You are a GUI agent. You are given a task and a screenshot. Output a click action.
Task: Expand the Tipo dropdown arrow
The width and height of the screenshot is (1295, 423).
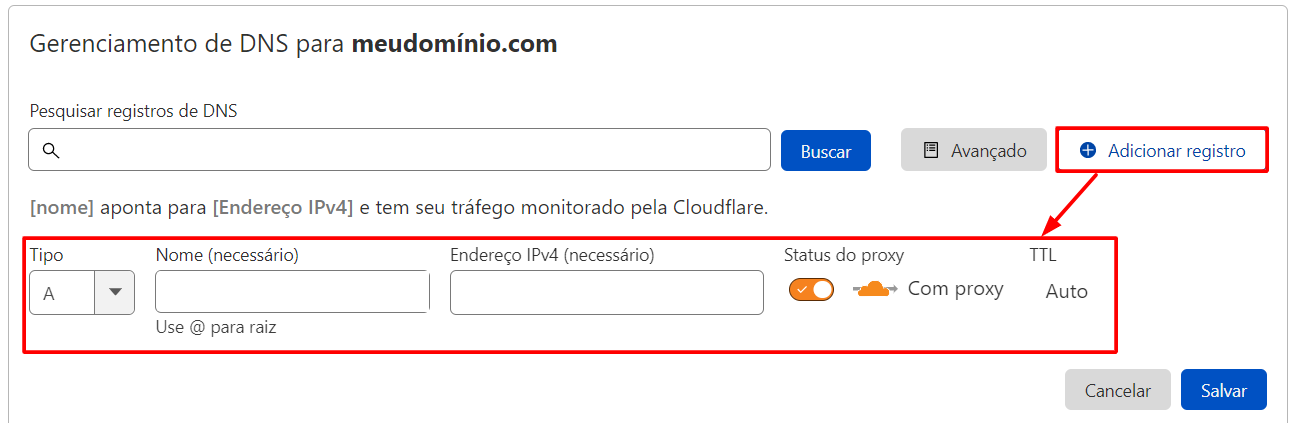(x=115, y=292)
